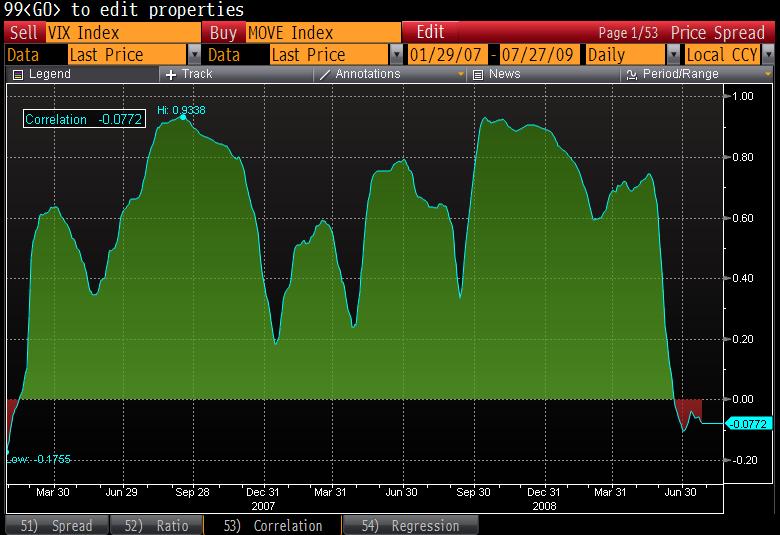The height and width of the screenshot is (535, 780).
Task: Click the Period/Range chart icon
Action: (x=631, y=75)
